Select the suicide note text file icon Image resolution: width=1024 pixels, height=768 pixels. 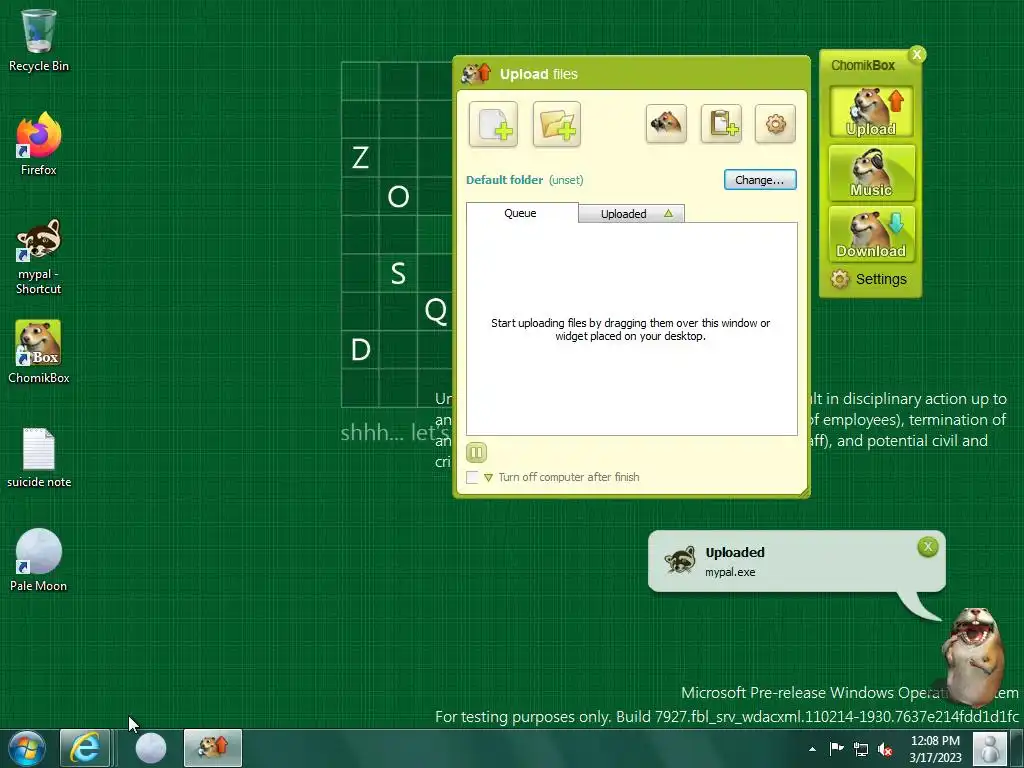pos(39,458)
